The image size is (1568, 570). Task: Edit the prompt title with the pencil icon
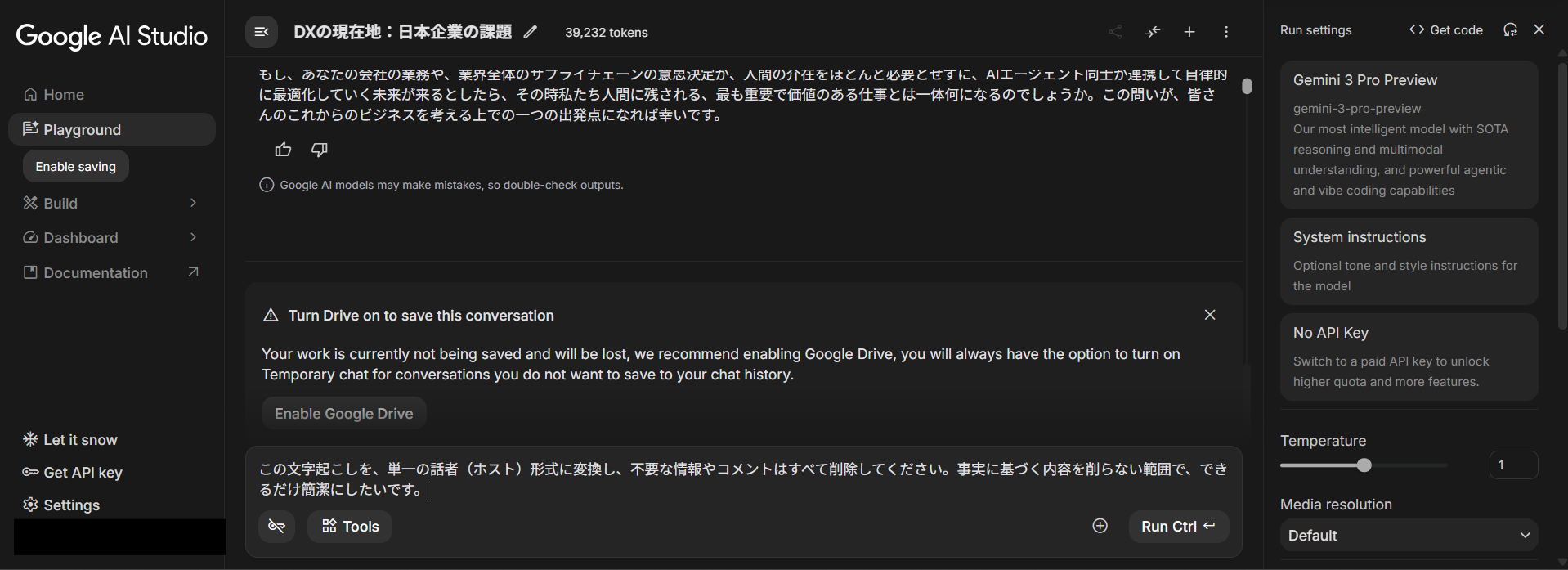tap(531, 32)
